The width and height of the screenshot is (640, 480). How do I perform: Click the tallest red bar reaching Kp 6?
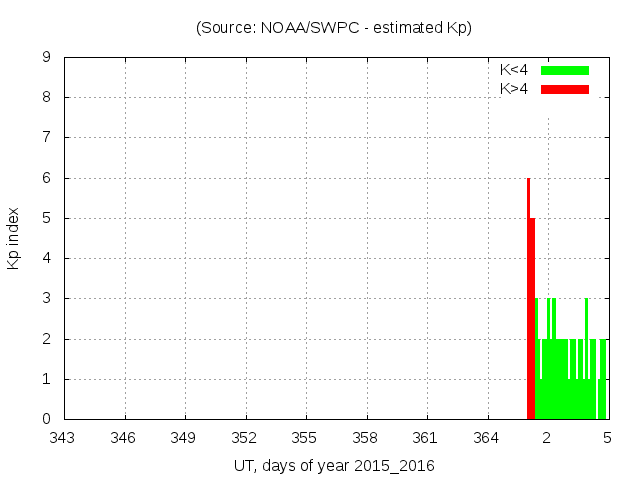pos(528,298)
